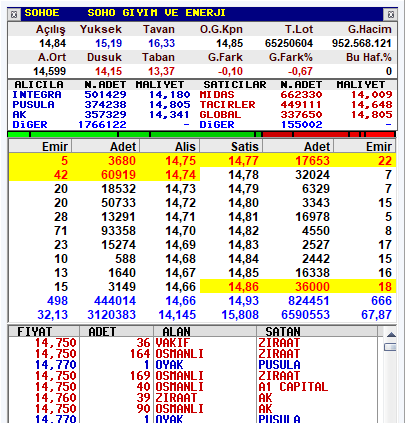
Task: Click the Alis column header
Action: (185, 147)
